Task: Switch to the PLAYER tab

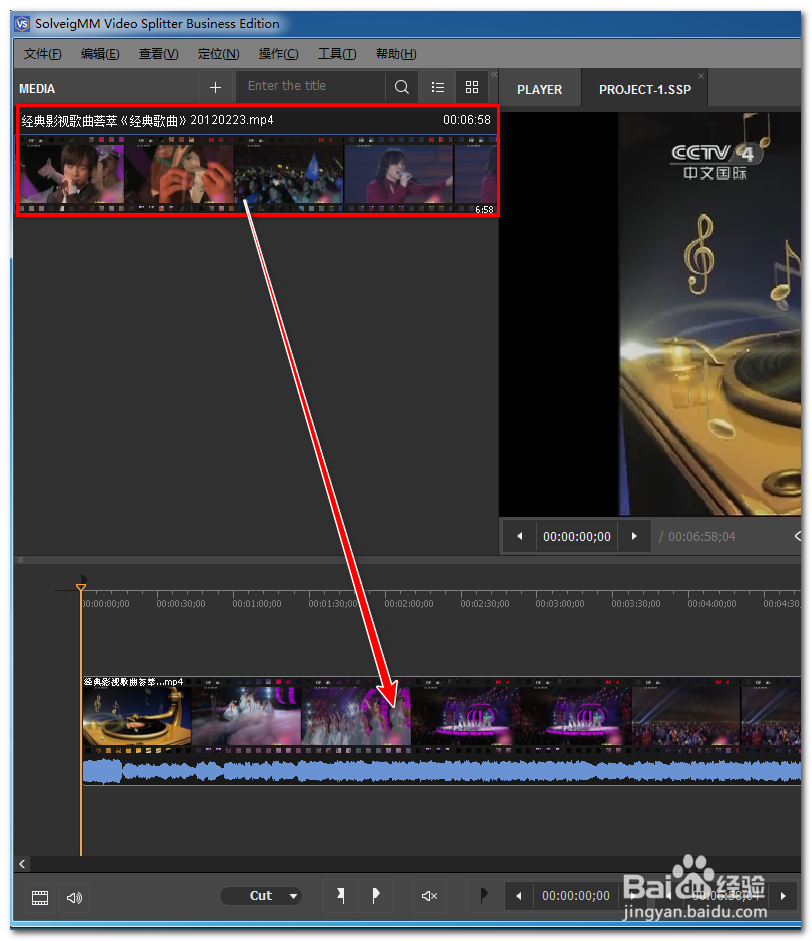Action: point(540,89)
